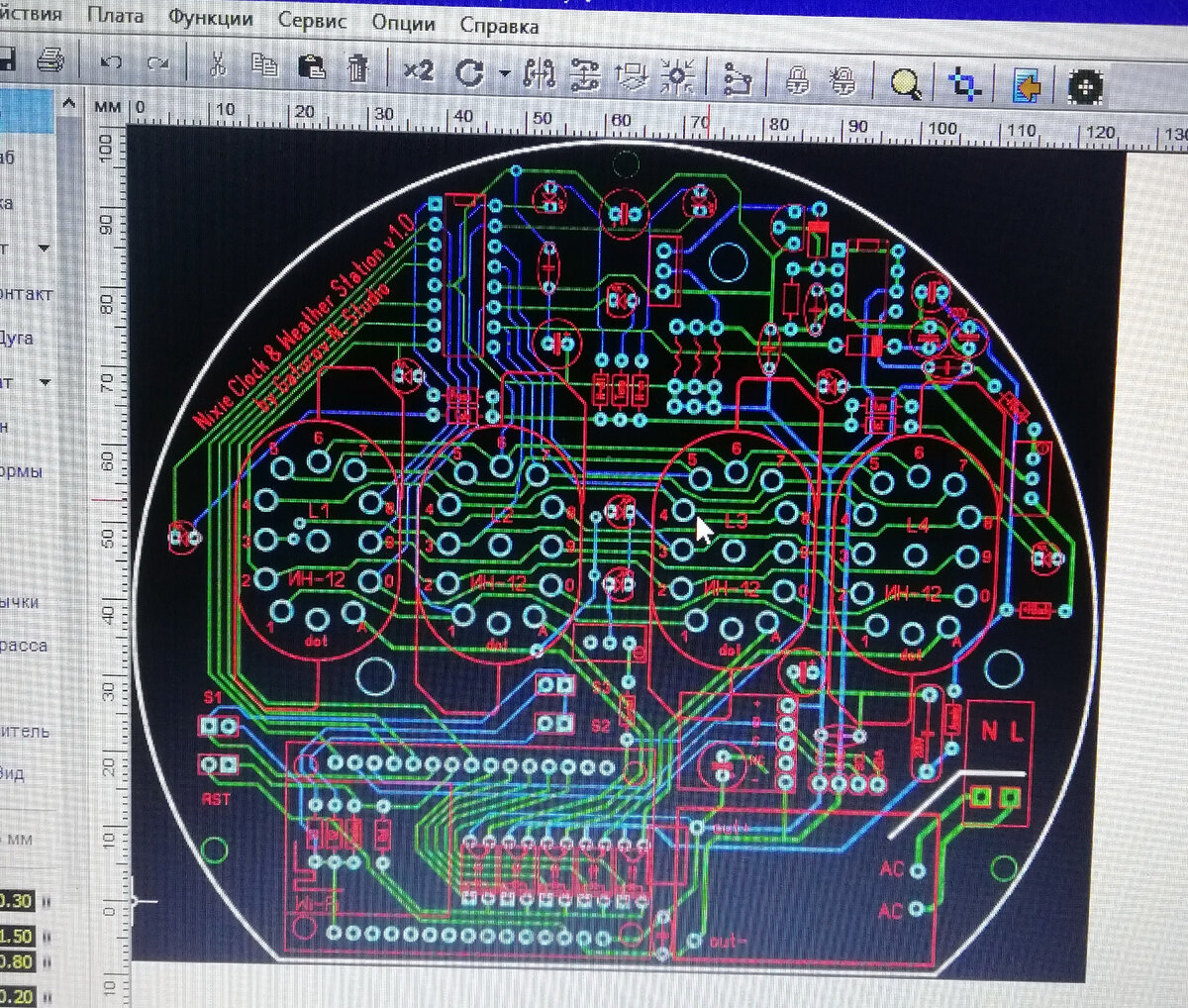Image resolution: width=1188 pixels, height=1008 pixels.
Task: Click the vertical ruler at 50 mm
Action: coord(108,538)
